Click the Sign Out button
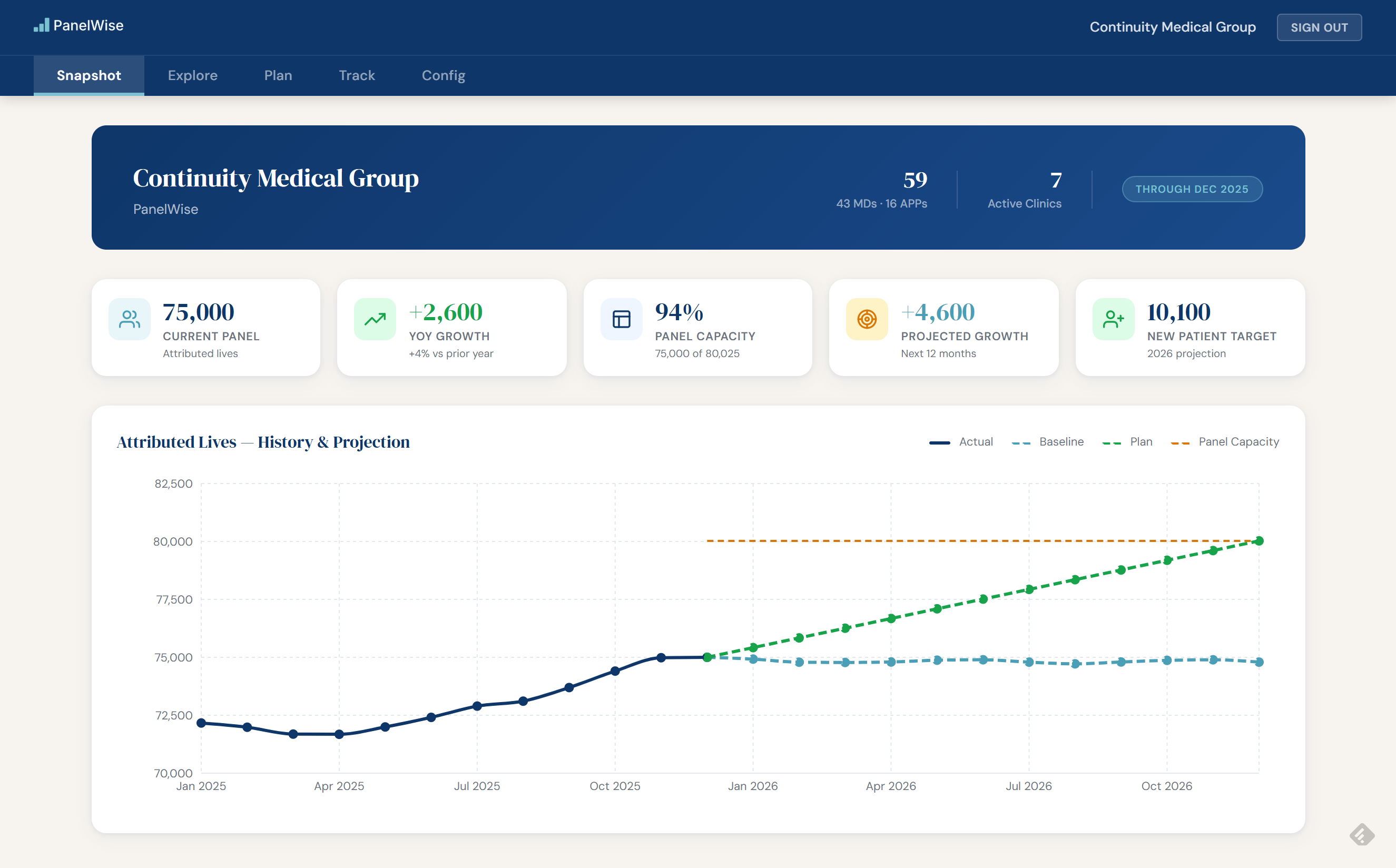Image resolution: width=1396 pixels, height=868 pixels. (x=1319, y=27)
